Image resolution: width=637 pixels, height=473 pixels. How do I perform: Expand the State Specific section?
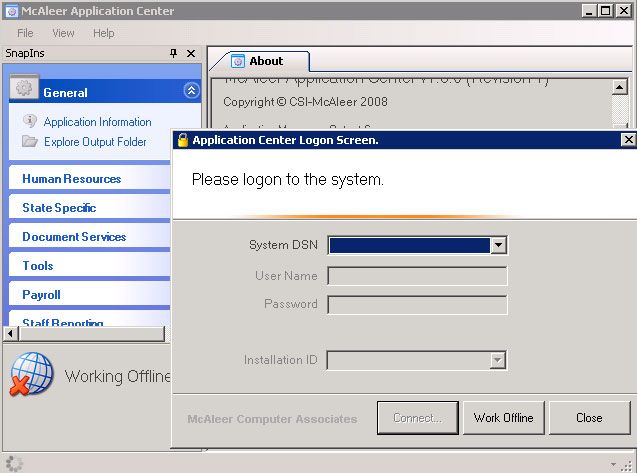click(x=89, y=208)
